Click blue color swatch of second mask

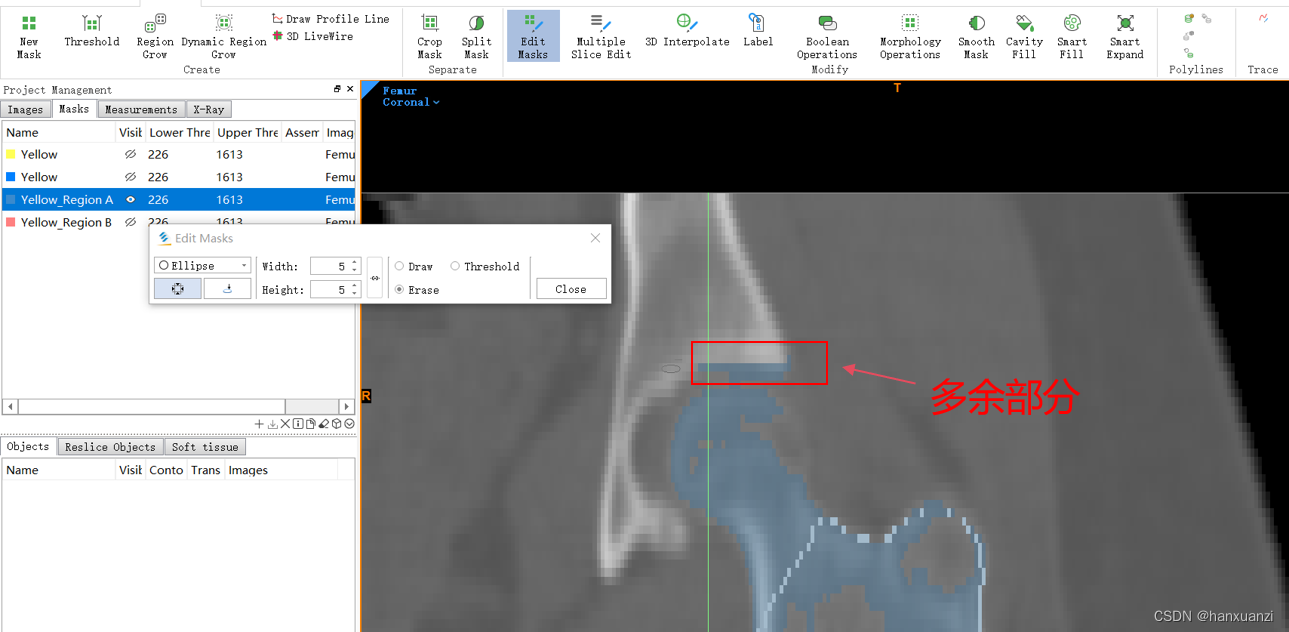point(11,177)
